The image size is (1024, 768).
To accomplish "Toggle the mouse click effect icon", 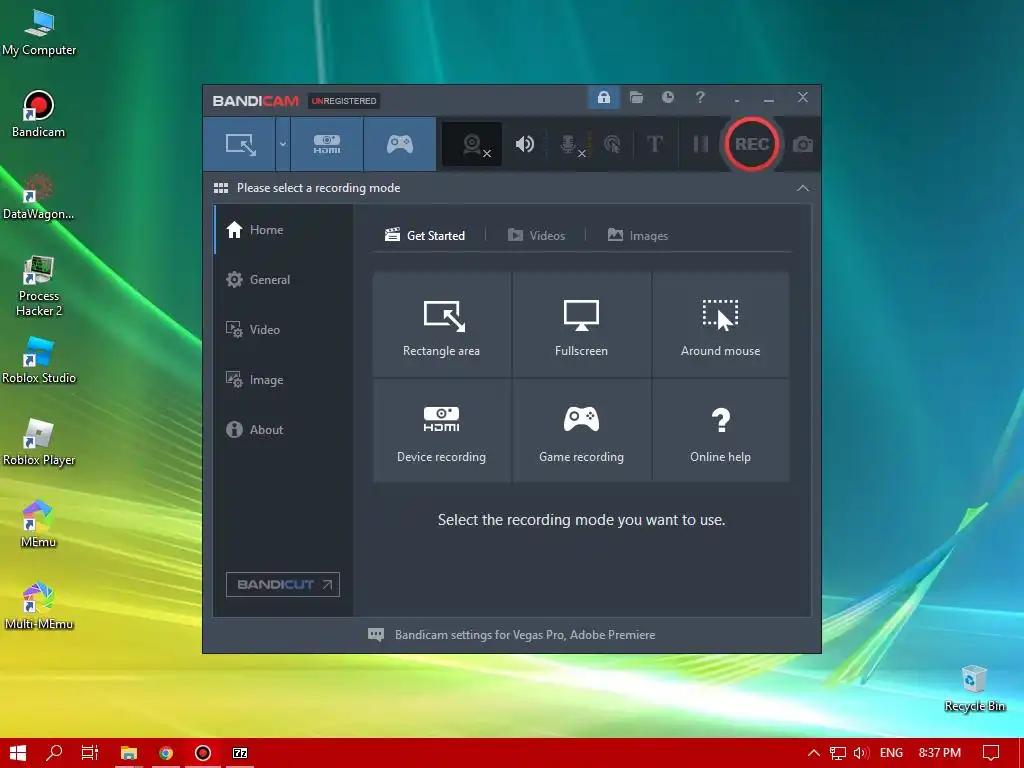I will tap(612, 144).
